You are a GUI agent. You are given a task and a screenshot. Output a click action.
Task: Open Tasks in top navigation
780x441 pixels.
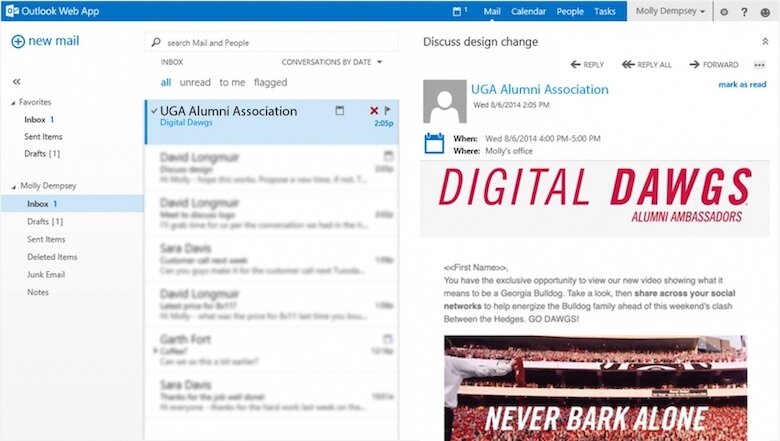[604, 11]
